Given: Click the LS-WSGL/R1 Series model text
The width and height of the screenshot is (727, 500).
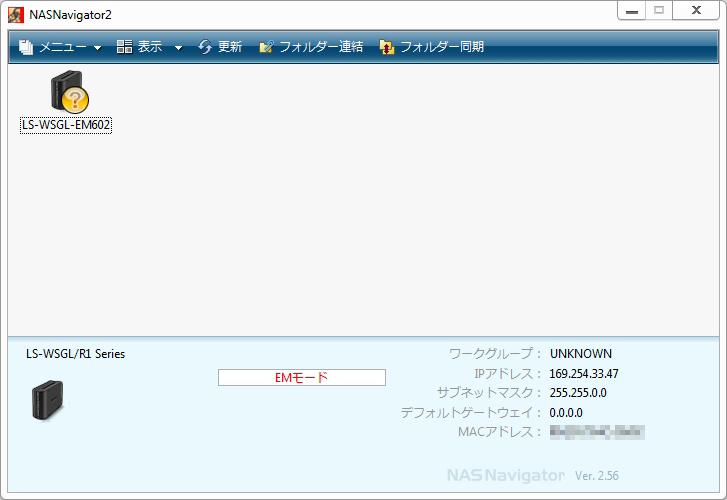Looking at the screenshot, I should pos(76,354).
